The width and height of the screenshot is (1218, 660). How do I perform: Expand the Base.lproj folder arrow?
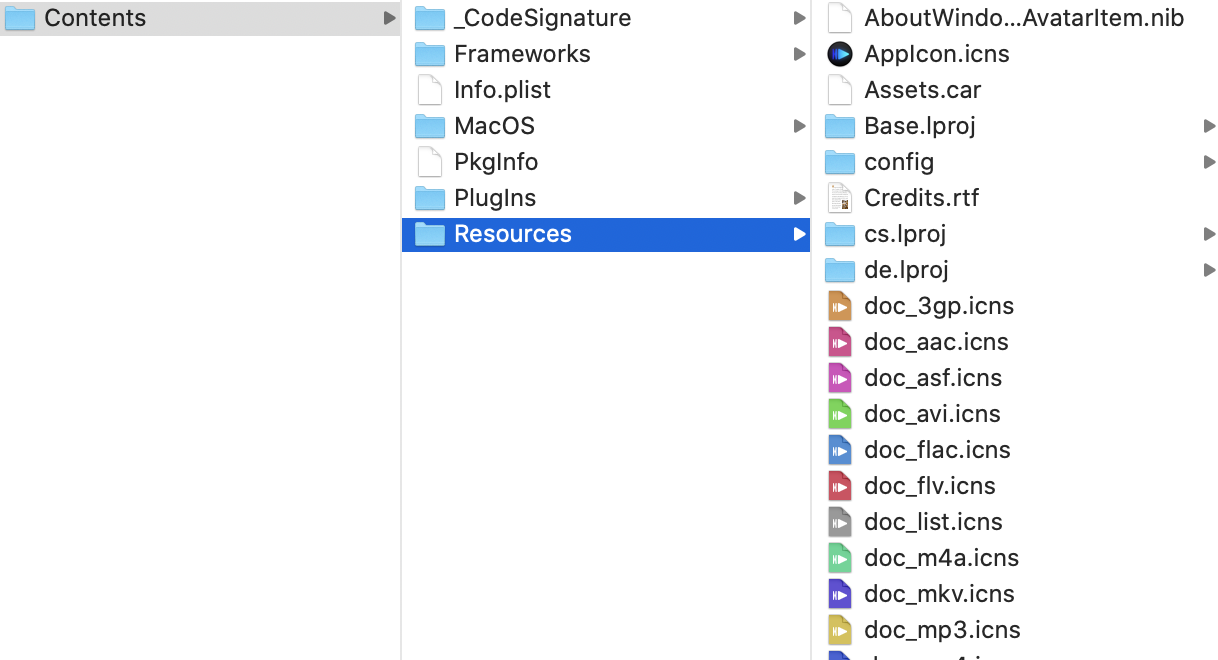pos(1209,126)
